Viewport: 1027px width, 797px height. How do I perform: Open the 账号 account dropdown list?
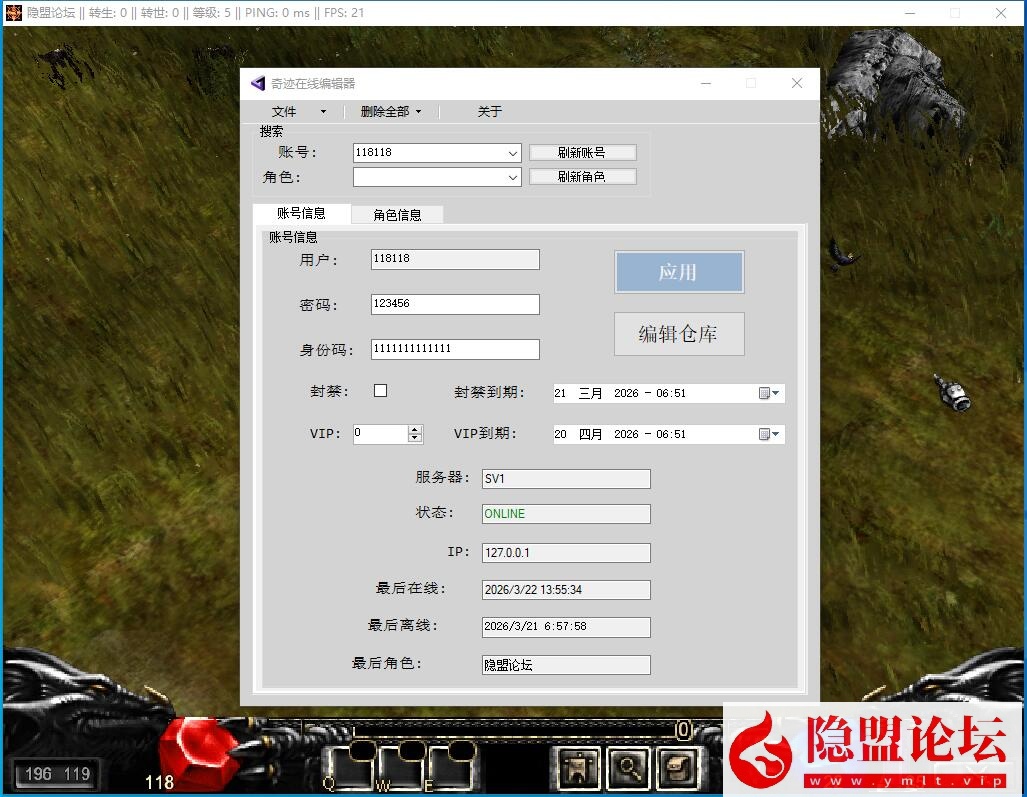(x=513, y=152)
